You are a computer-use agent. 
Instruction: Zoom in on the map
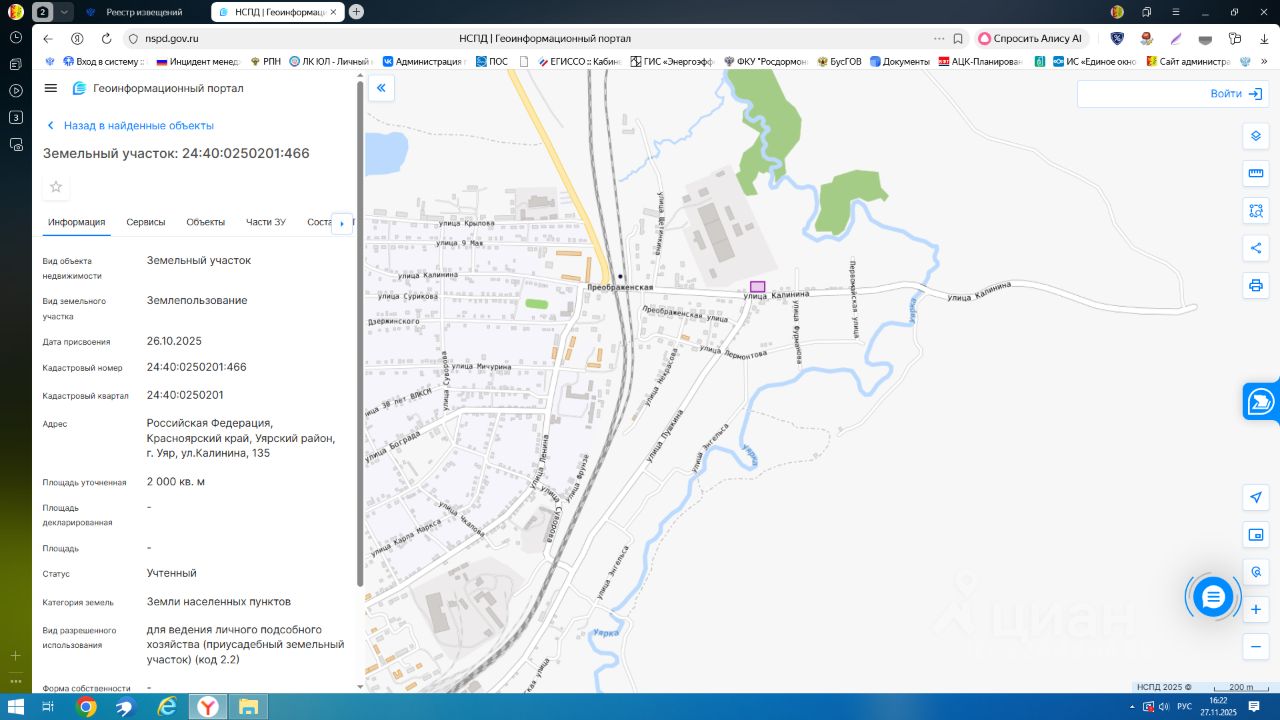tap(1256, 609)
